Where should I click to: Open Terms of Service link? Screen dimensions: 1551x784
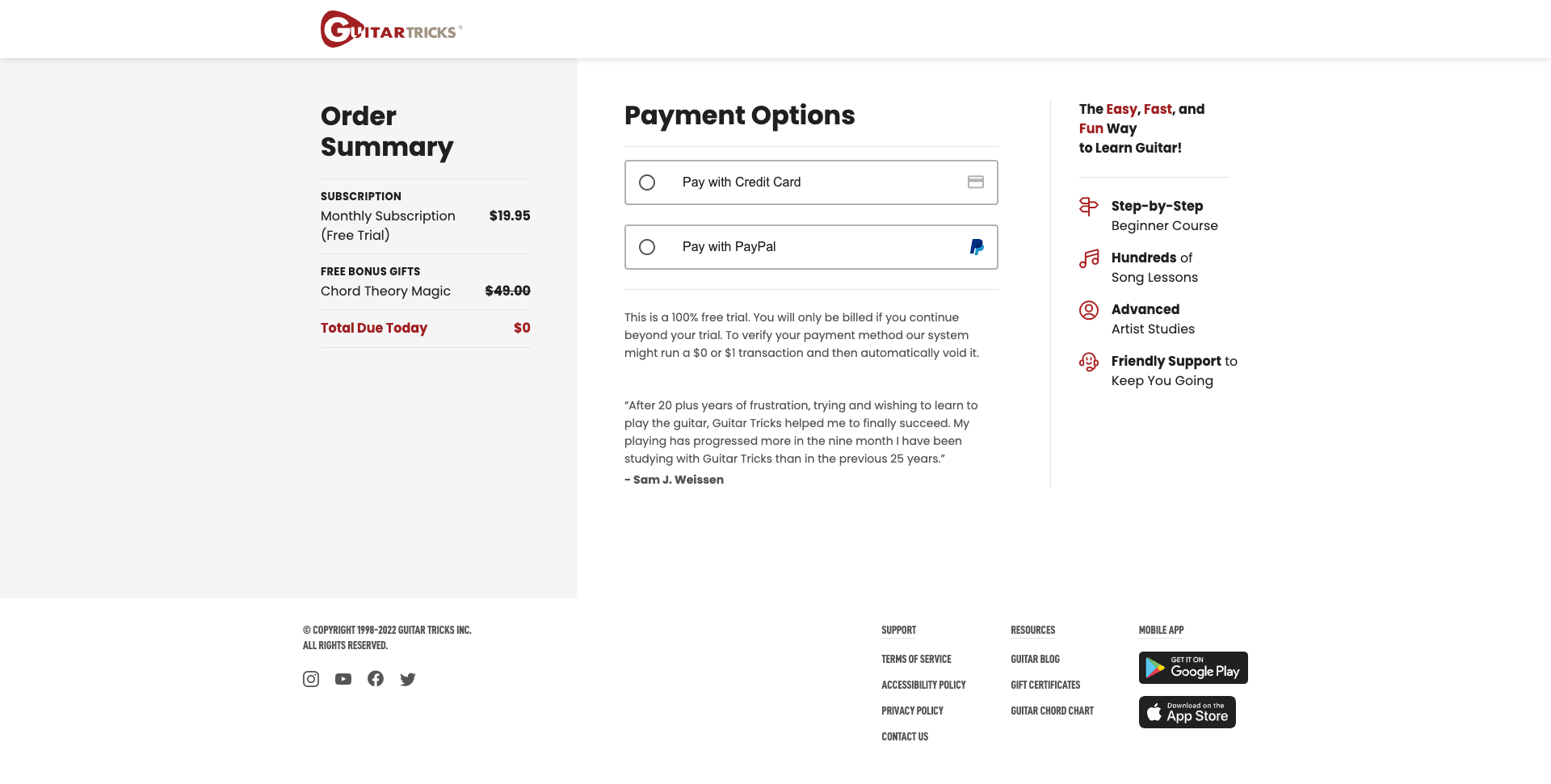tap(916, 660)
